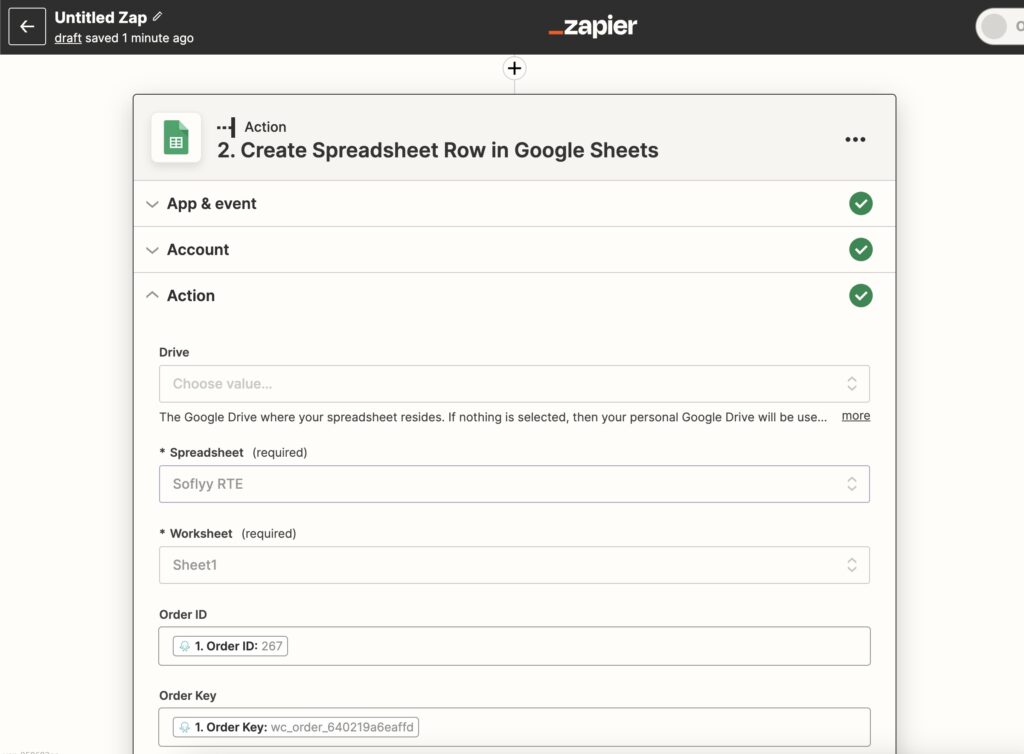Open the draft status link
The image size is (1024, 754).
click(x=67, y=36)
